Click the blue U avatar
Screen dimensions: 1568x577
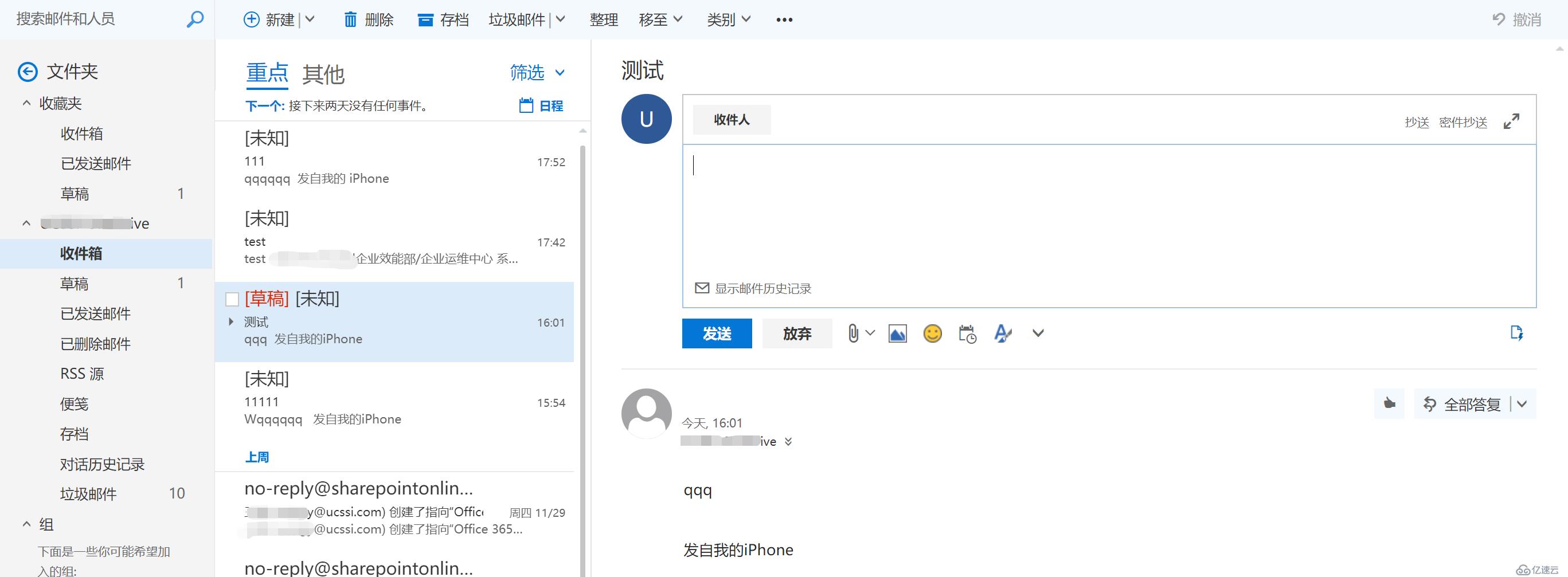[x=647, y=119]
